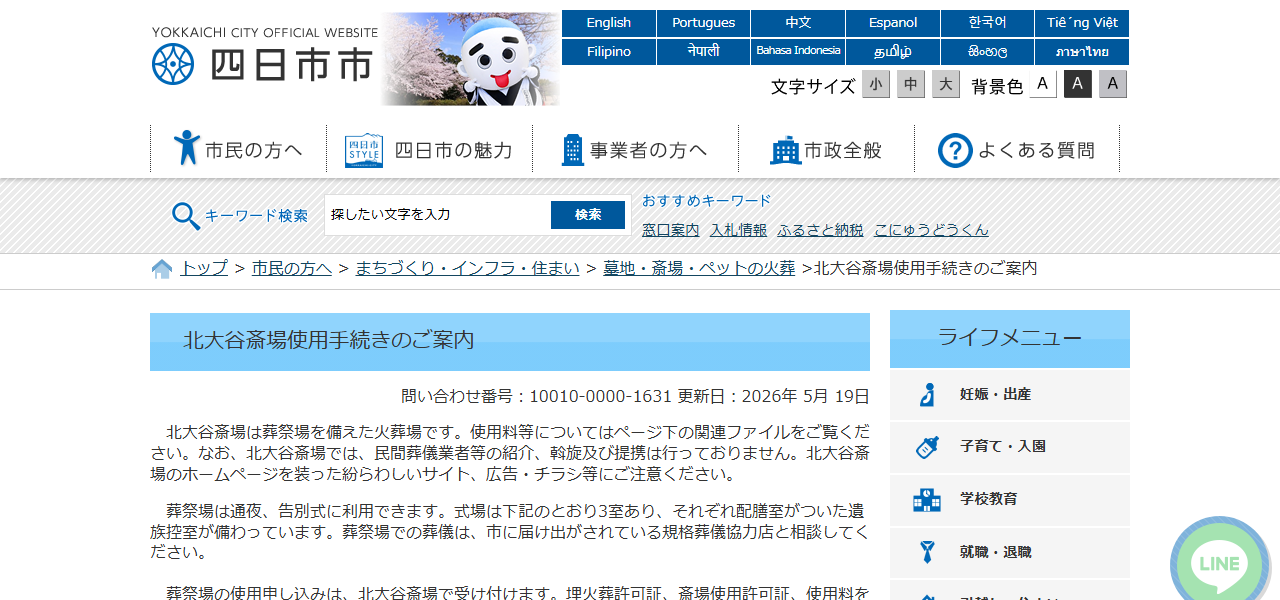Click the necktie employment icon
1280x600 pixels.
pos(927,552)
